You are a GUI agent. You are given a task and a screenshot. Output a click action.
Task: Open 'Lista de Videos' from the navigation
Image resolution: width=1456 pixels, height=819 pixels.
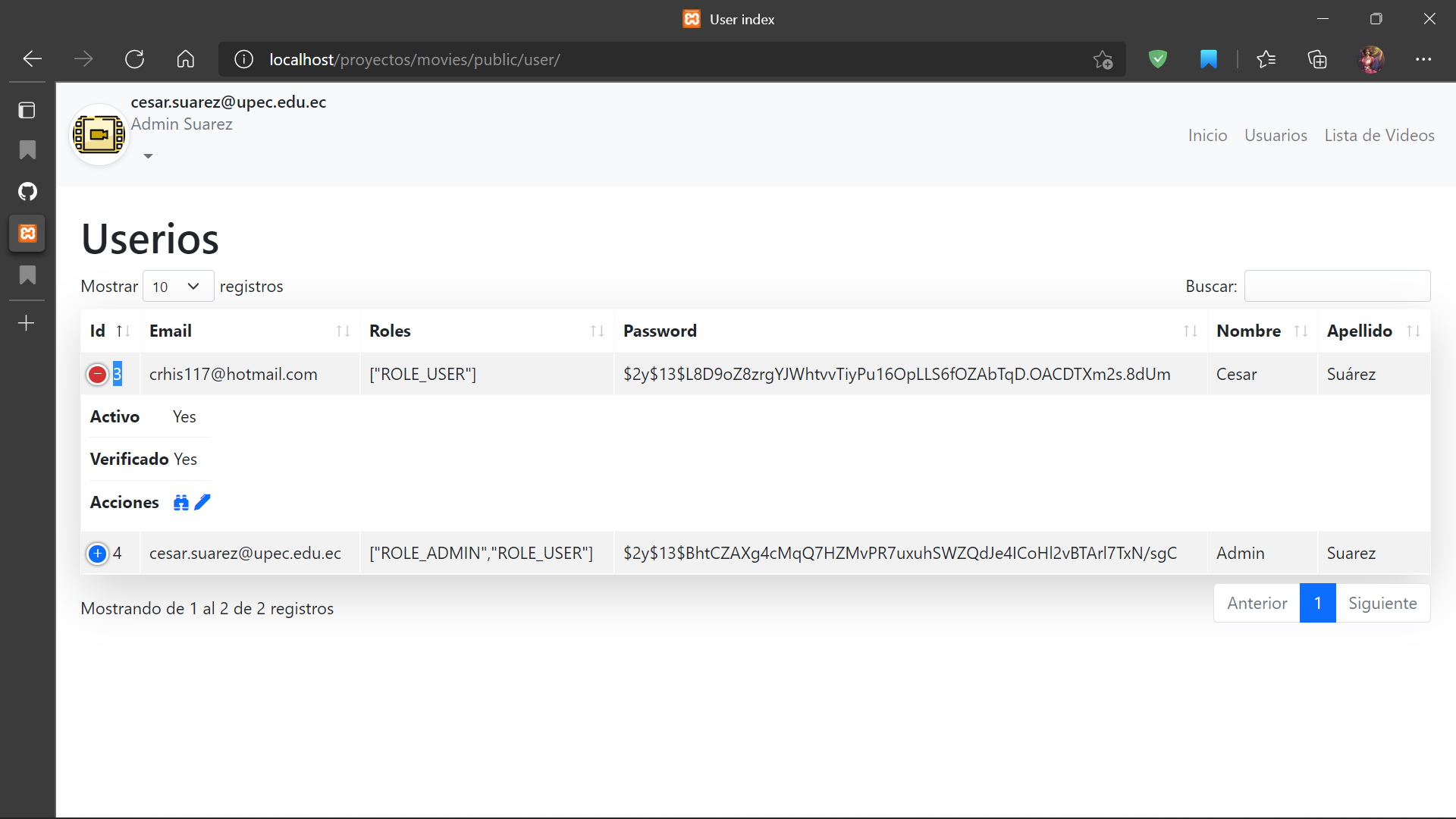[1379, 135]
